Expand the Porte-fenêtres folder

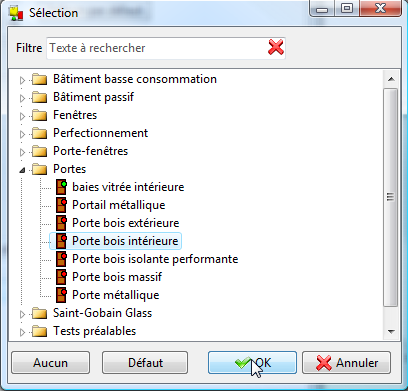pyautogui.click(x=22, y=152)
